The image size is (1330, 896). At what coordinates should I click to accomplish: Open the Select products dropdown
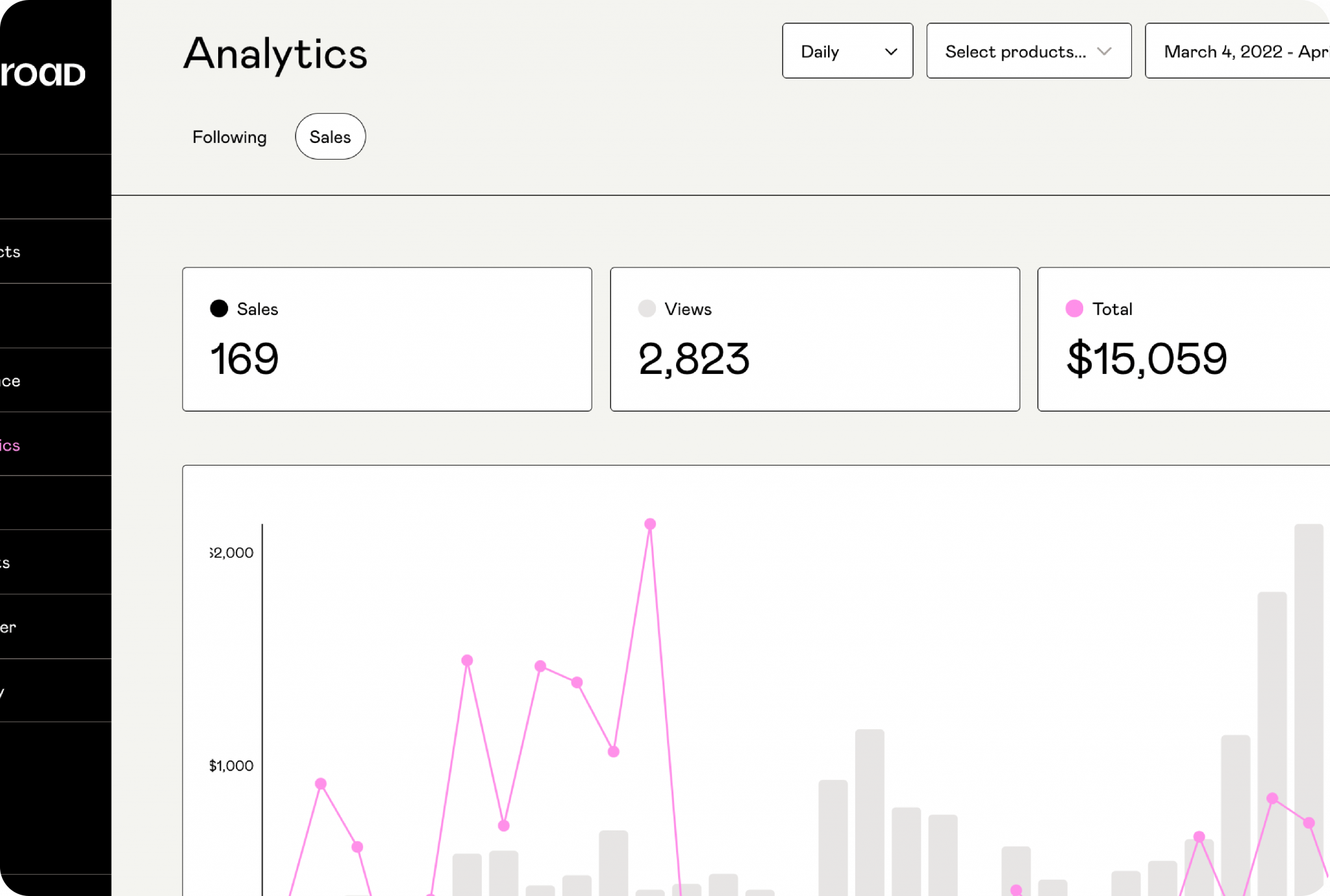pyautogui.click(x=1029, y=51)
